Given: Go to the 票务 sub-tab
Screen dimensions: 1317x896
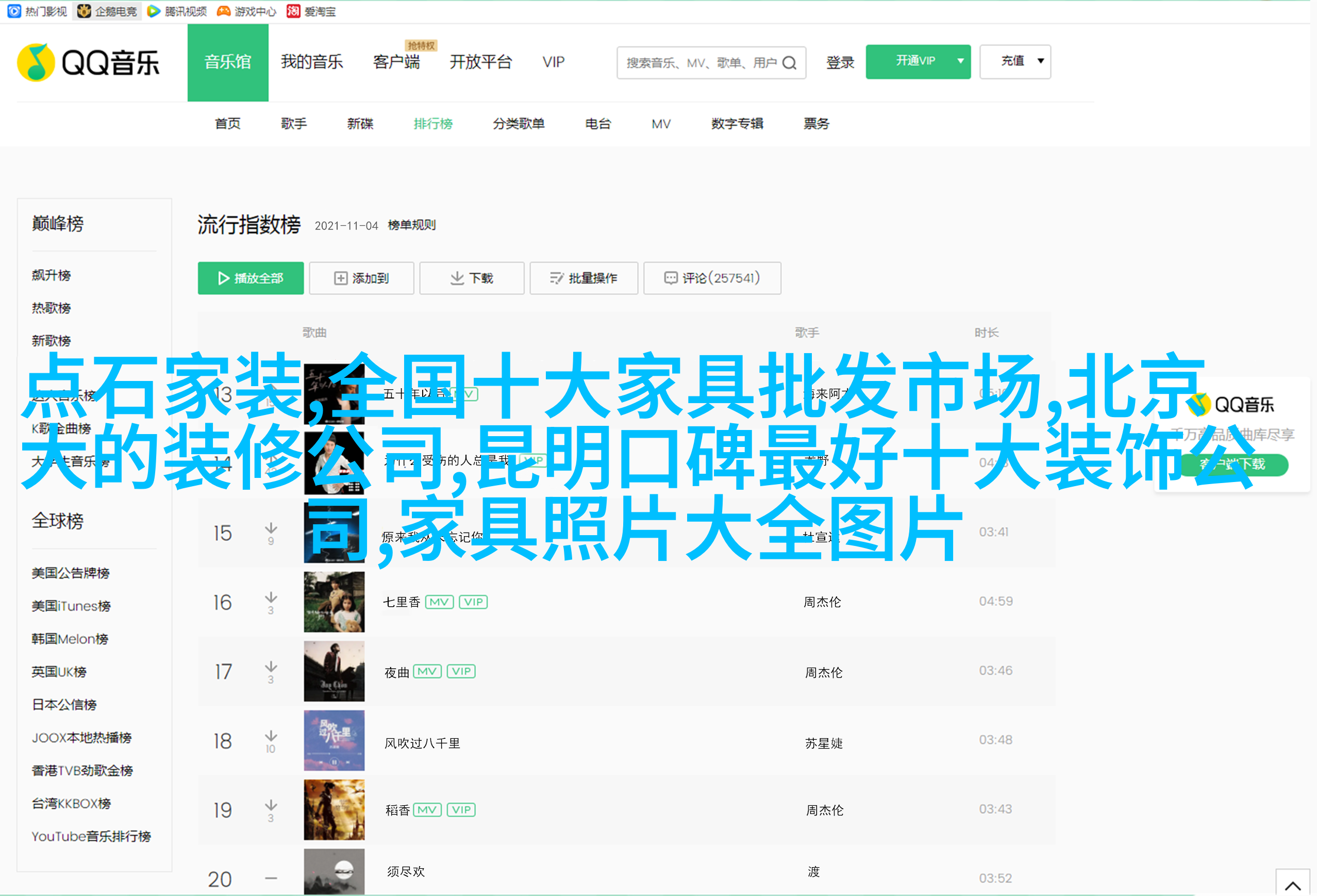Looking at the screenshot, I should click(816, 124).
